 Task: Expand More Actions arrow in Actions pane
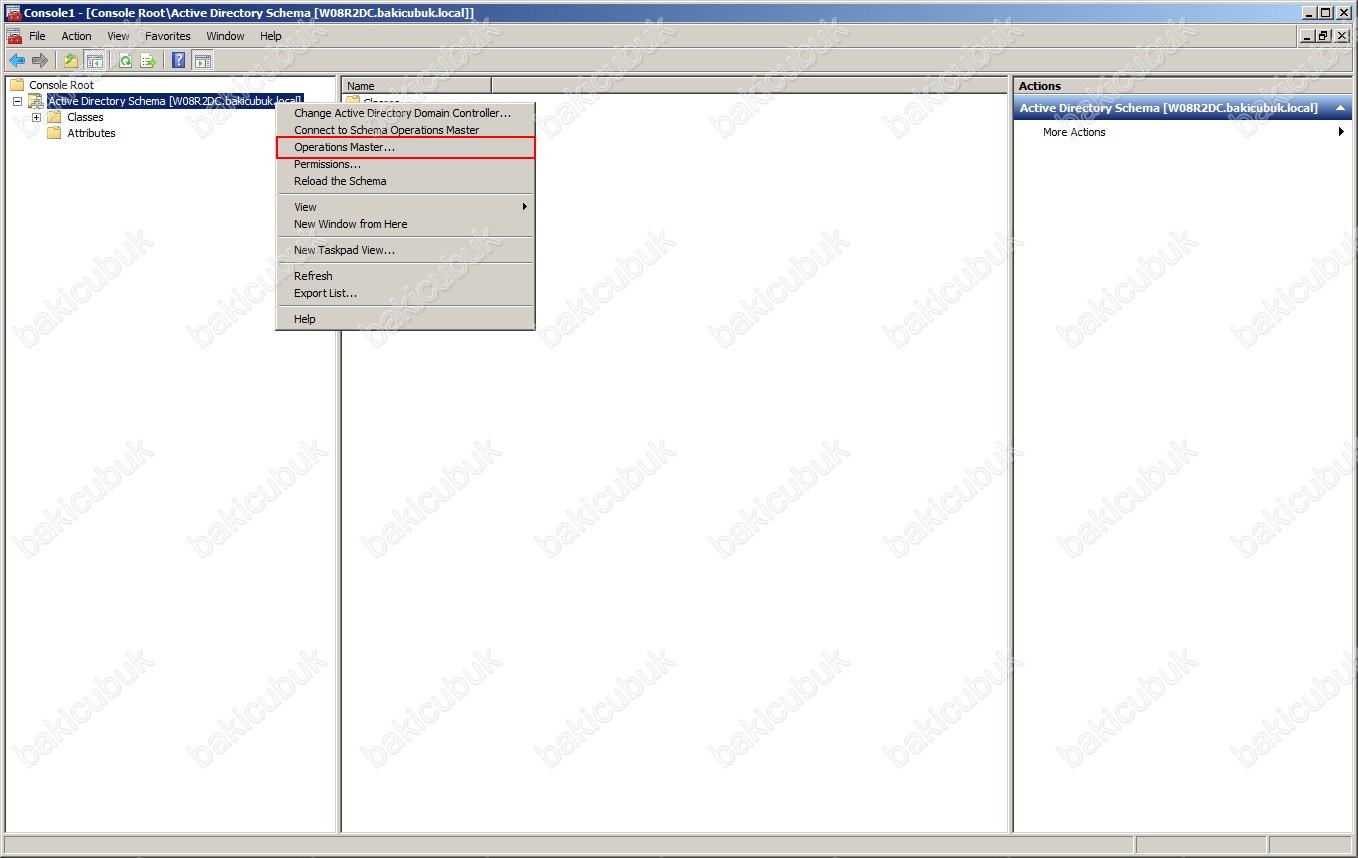pos(1341,132)
